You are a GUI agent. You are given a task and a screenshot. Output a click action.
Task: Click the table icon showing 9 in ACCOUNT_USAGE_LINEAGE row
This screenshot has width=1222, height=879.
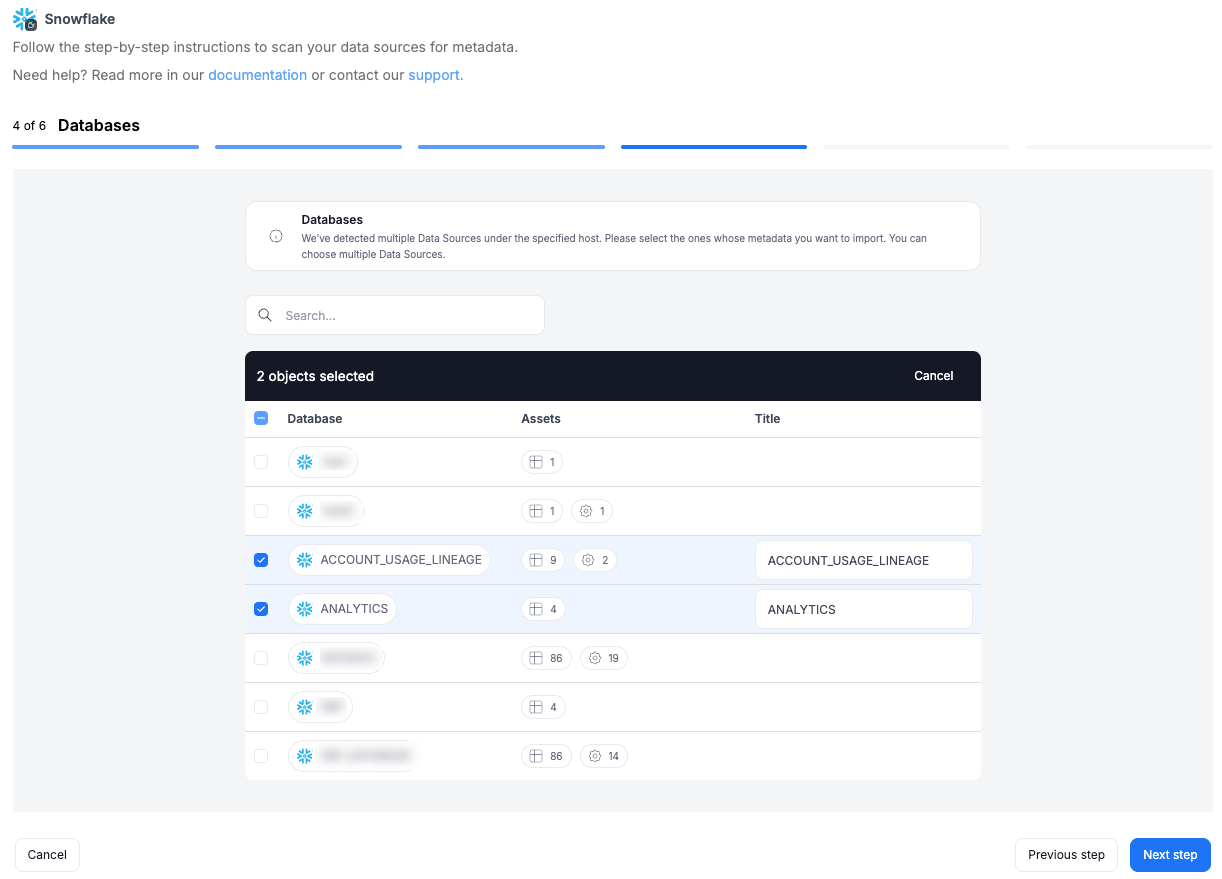click(536, 560)
